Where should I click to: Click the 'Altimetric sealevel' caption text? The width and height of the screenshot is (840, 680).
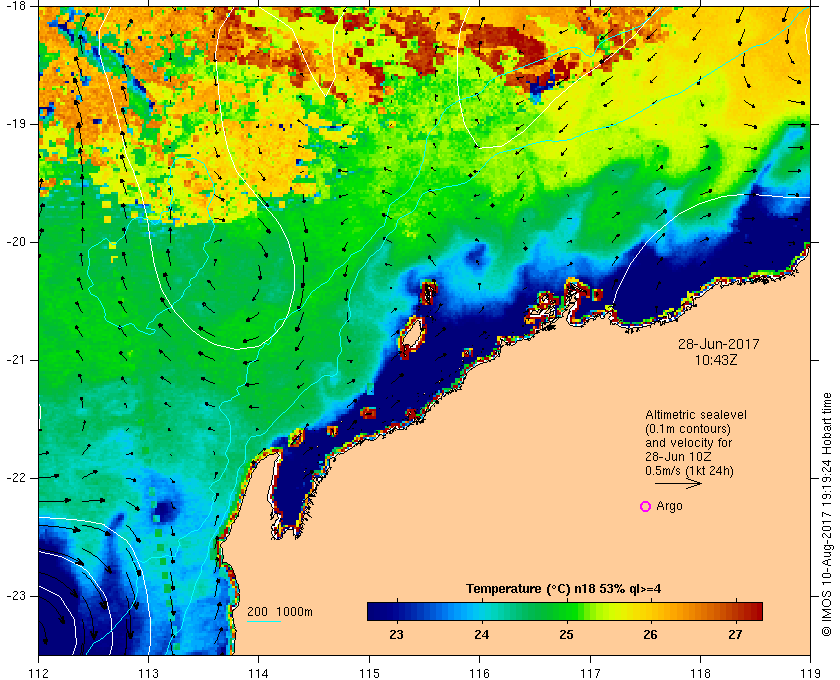coord(696,415)
